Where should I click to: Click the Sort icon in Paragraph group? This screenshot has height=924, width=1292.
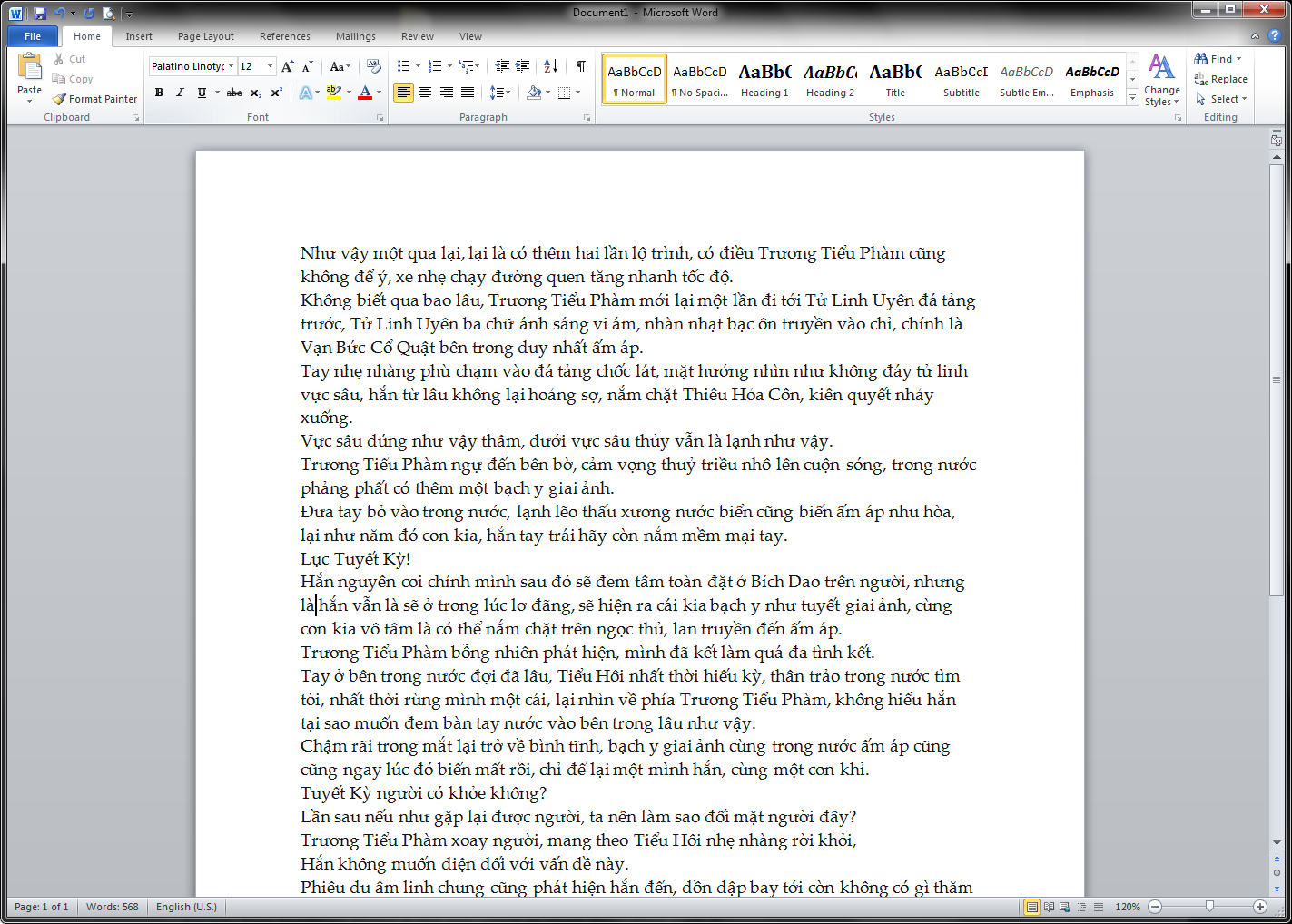[x=551, y=66]
